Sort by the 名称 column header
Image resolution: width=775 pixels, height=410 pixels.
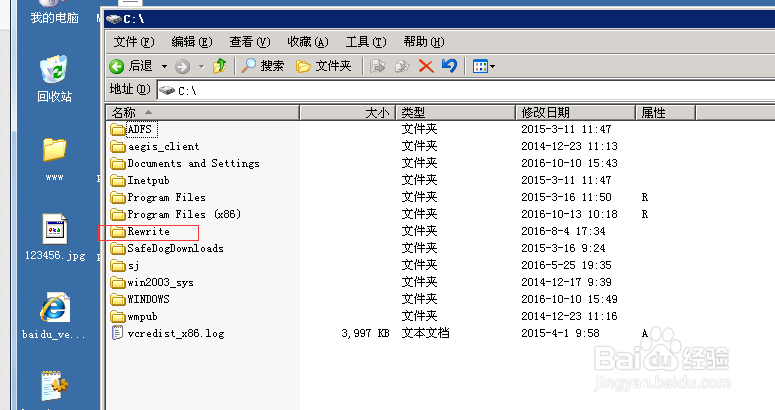pos(203,113)
